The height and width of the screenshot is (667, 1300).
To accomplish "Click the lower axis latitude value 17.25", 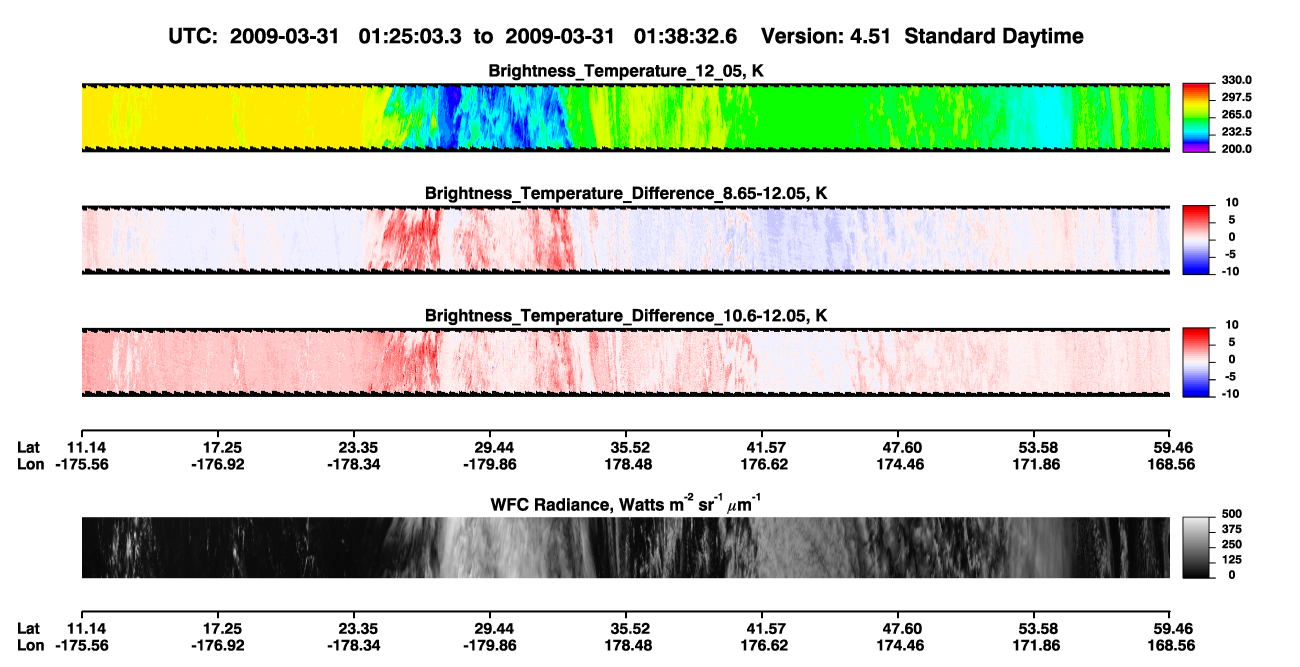I will click(222, 628).
